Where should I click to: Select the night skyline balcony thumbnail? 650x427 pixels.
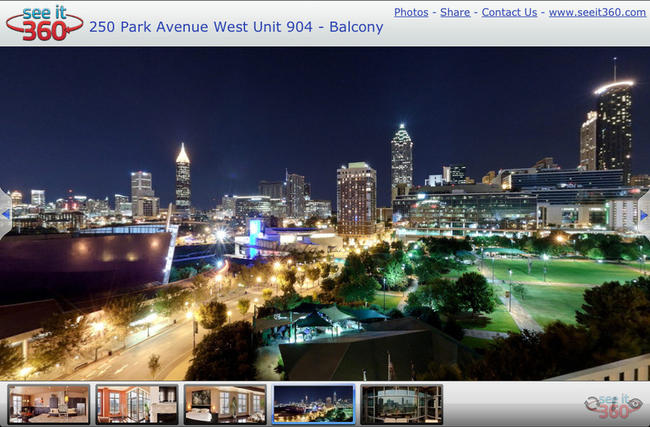pyautogui.click(x=313, y=404)
